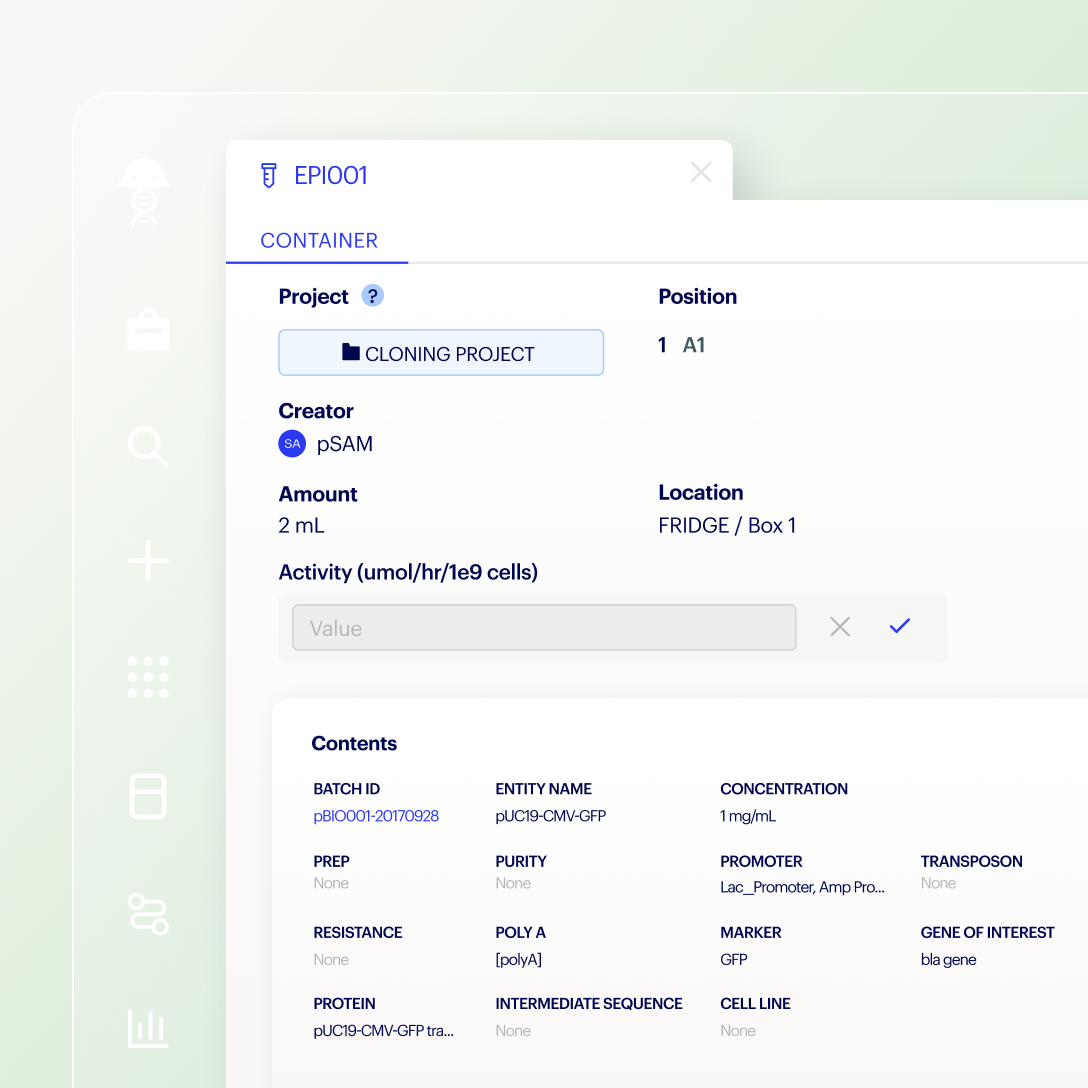Click the None value under TRANSPOSON

pyautogui.click(x=938, y=883)
